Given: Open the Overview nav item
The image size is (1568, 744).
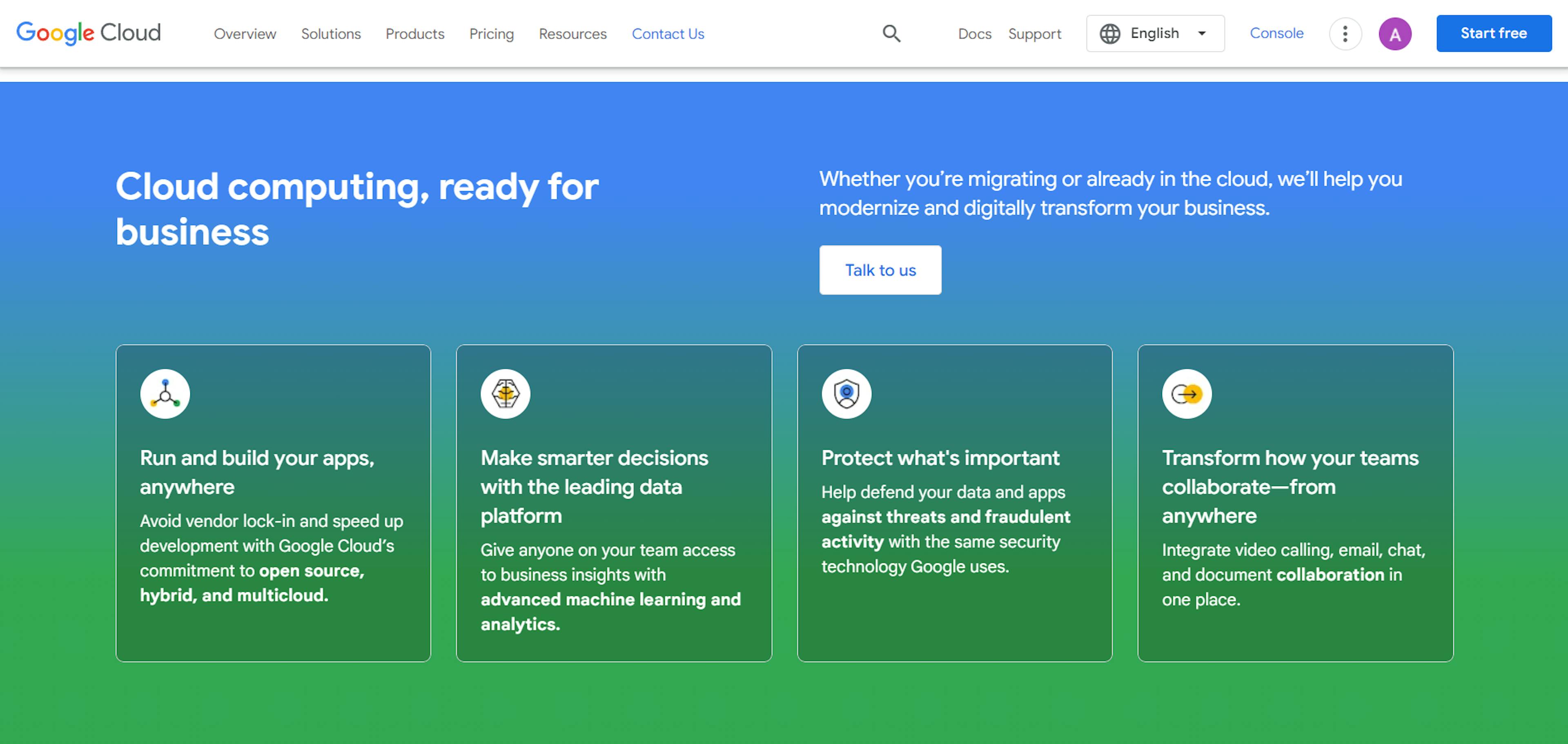Looking at the screenshot, I should pyautogui.click(x=245, y=34).
